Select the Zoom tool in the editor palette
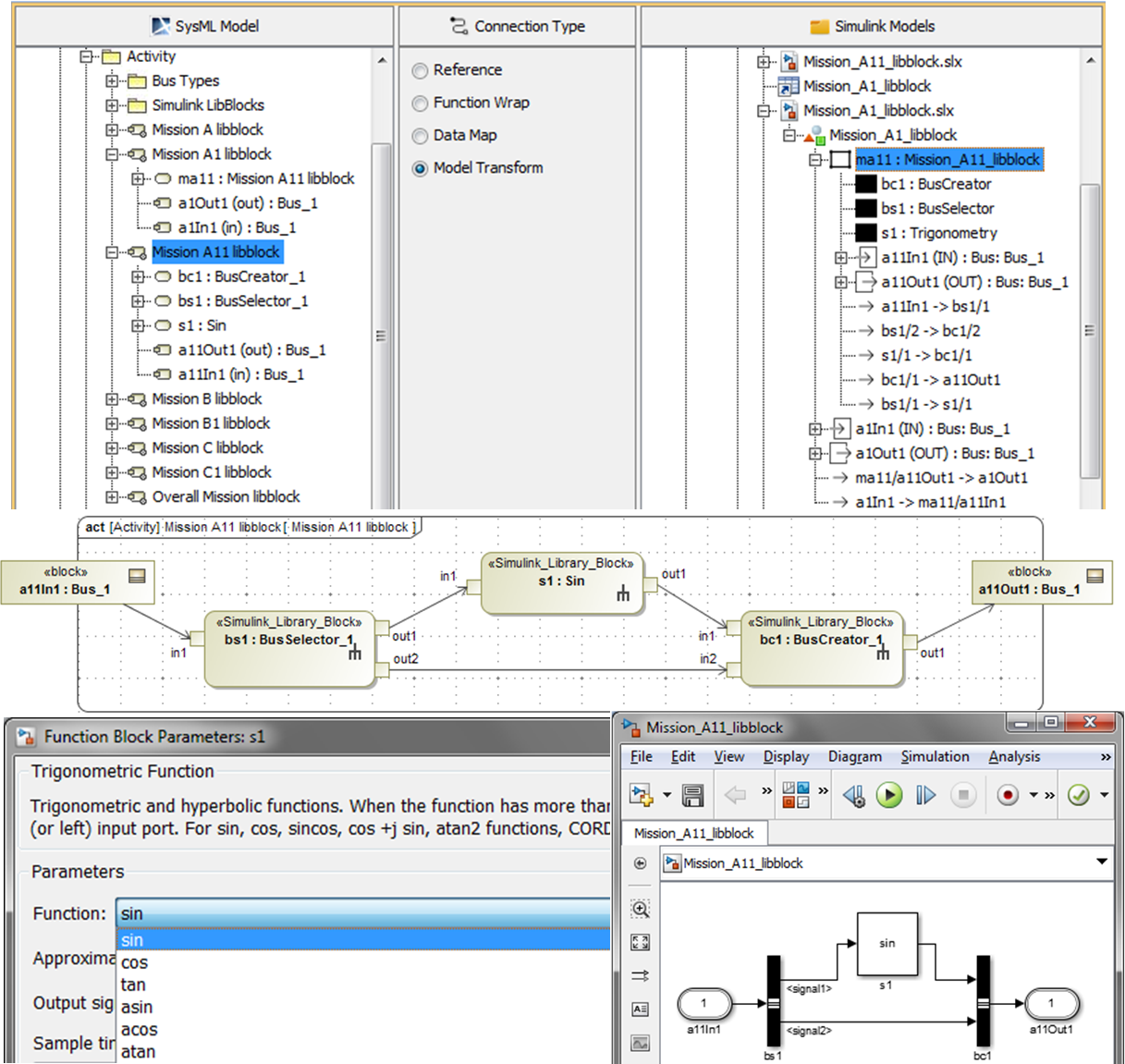The image size is (1125, 1064). [638, 908]
